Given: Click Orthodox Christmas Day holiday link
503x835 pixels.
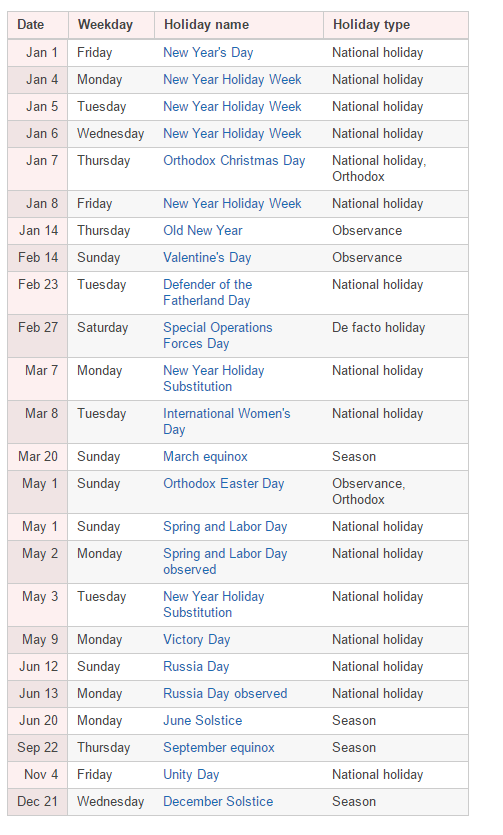Looking at the screenshot, I should (234, 161).
